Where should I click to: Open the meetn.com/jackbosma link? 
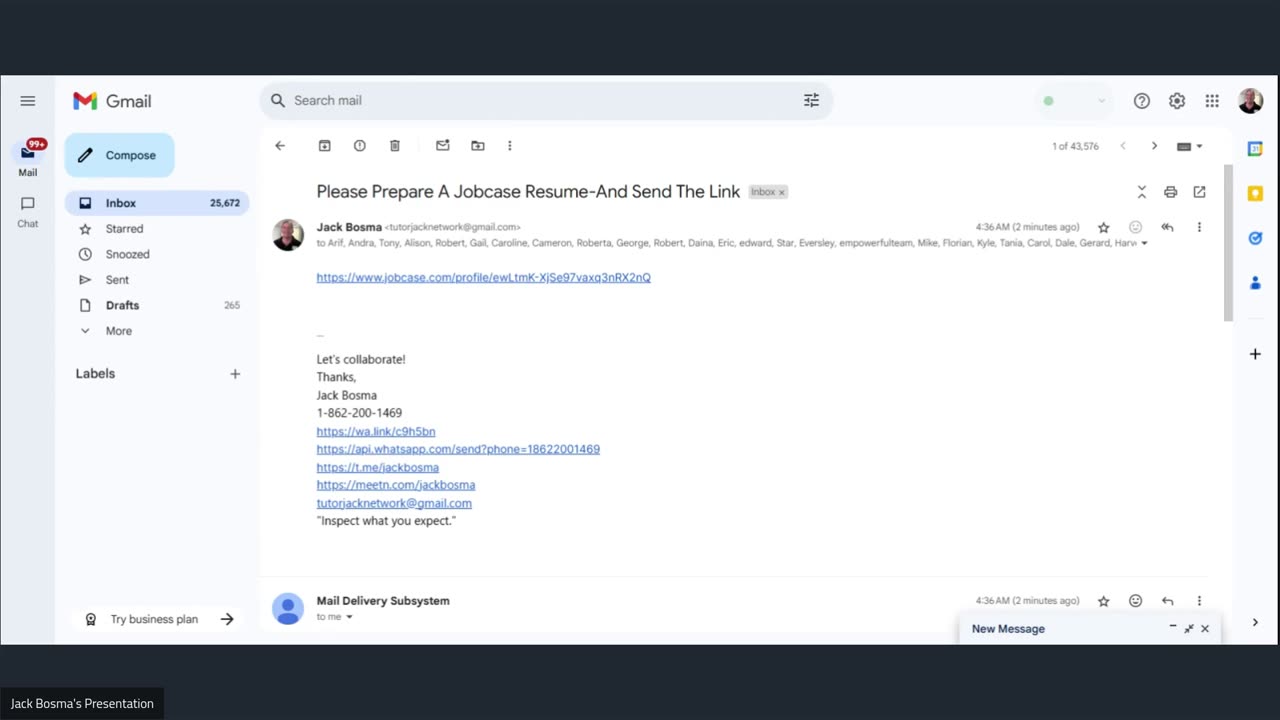(x=395, y=485)
